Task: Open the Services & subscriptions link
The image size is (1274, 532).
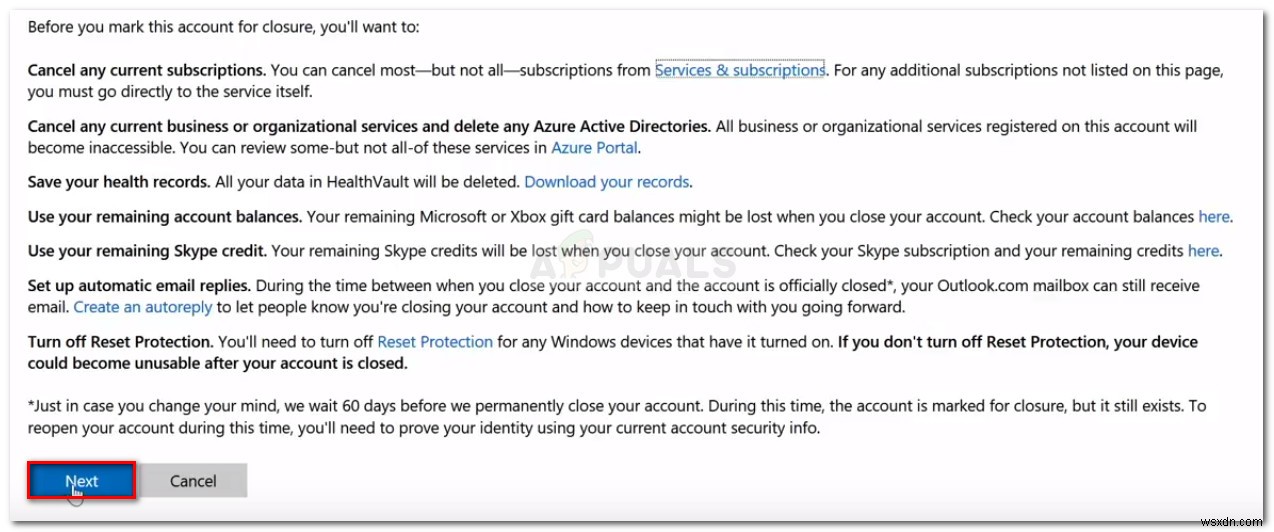Action: pyautogui.click(x=740, y=70)
